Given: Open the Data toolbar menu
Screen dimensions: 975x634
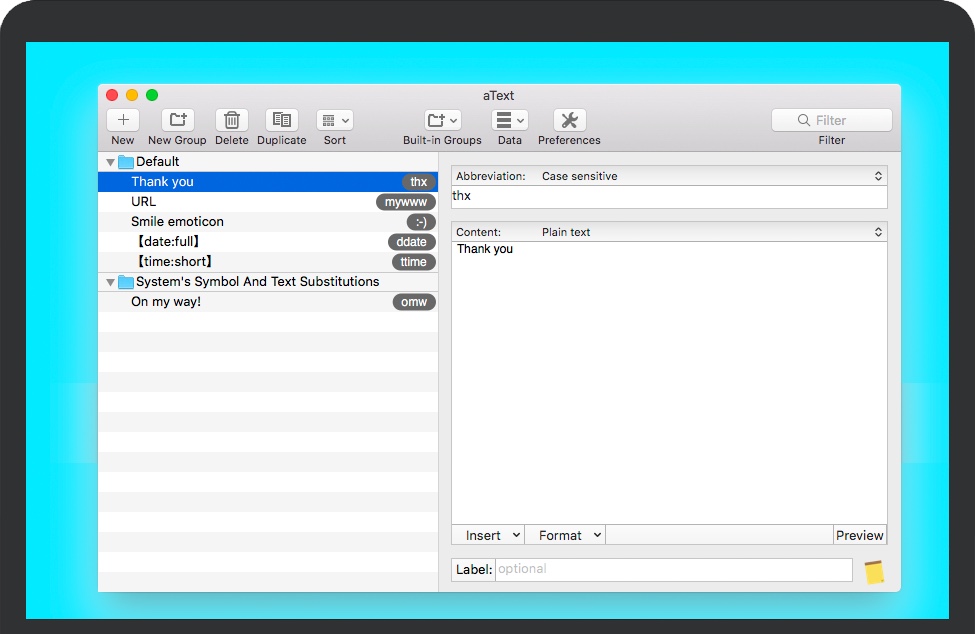Looking at the screenshot, I should [510, 120].
